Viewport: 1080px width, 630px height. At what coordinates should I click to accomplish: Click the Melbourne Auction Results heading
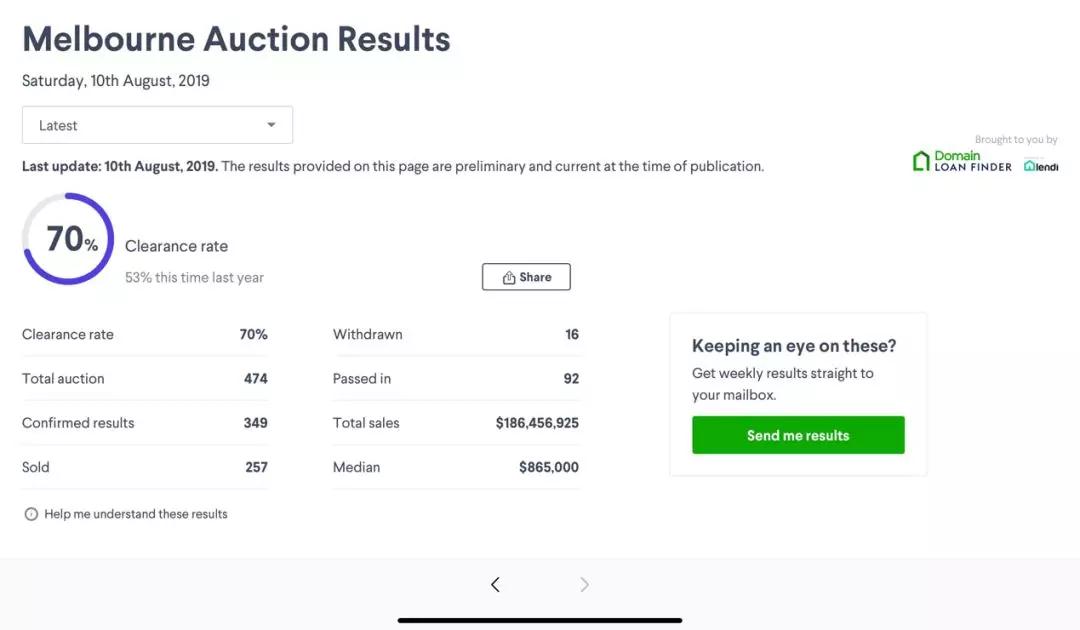coord(236,39)
